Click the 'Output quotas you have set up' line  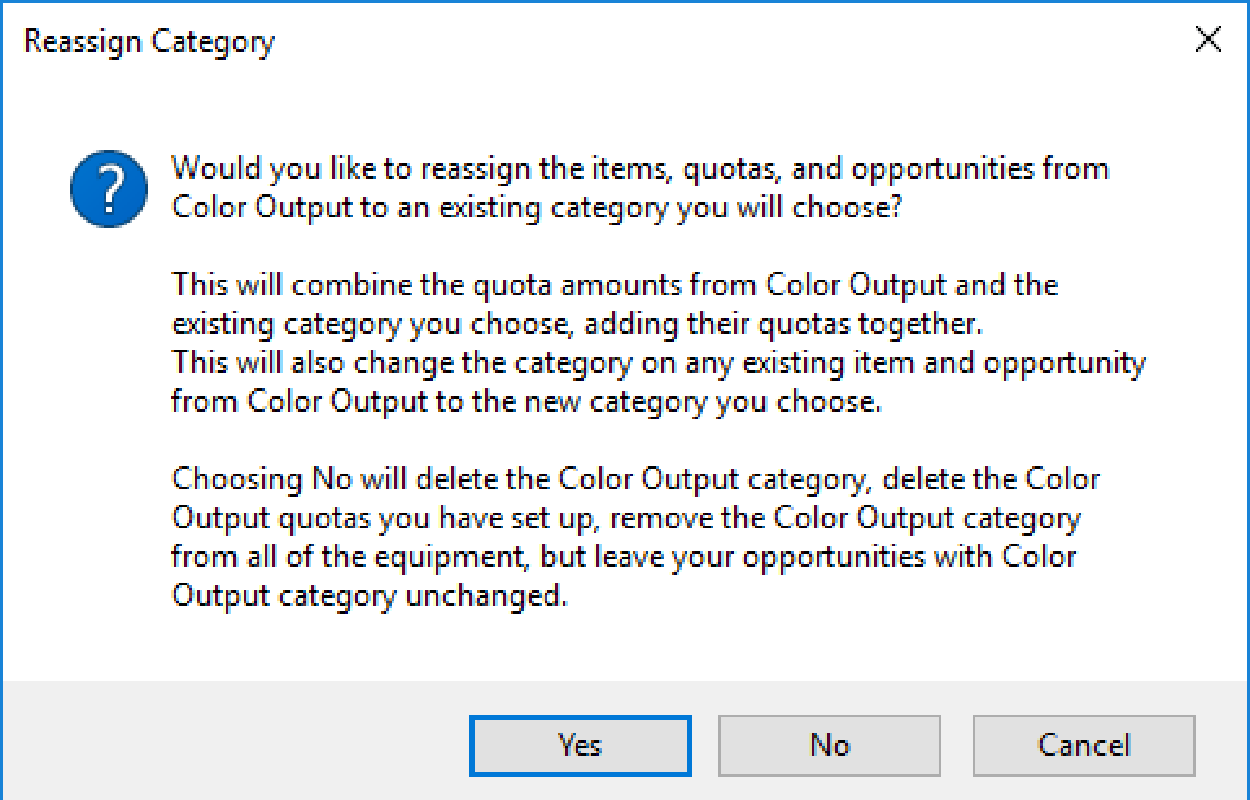click(627, 518)
